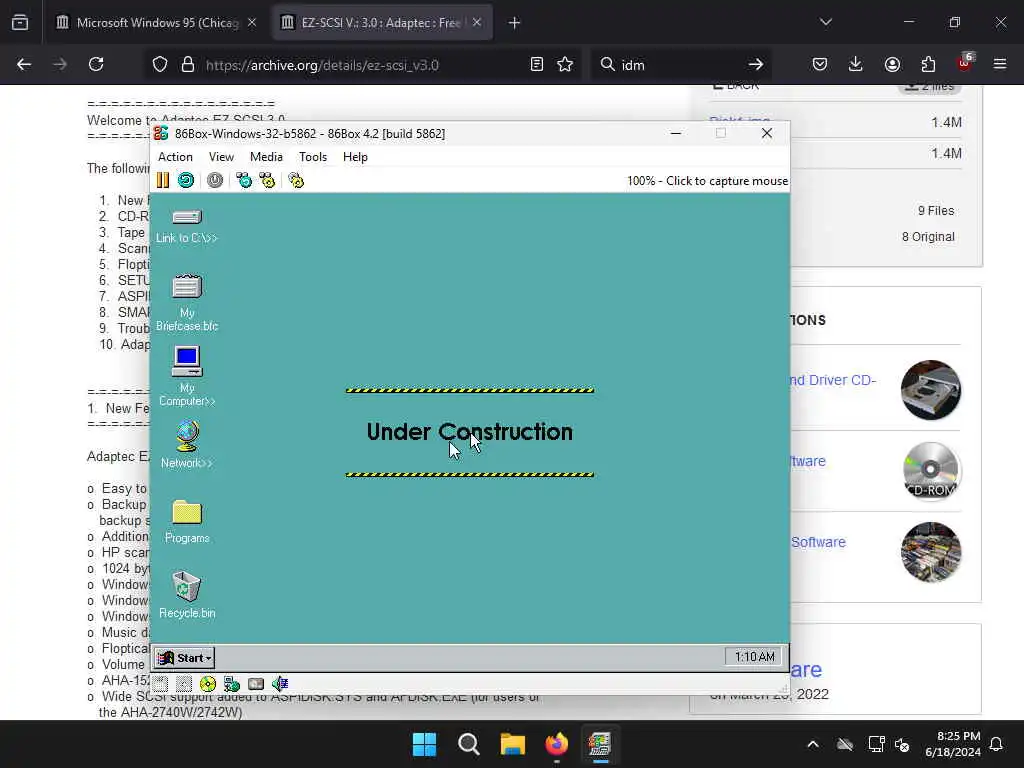Open the Pocket save icon
This screenshot has height=768, width=1024.
point(820,65)
